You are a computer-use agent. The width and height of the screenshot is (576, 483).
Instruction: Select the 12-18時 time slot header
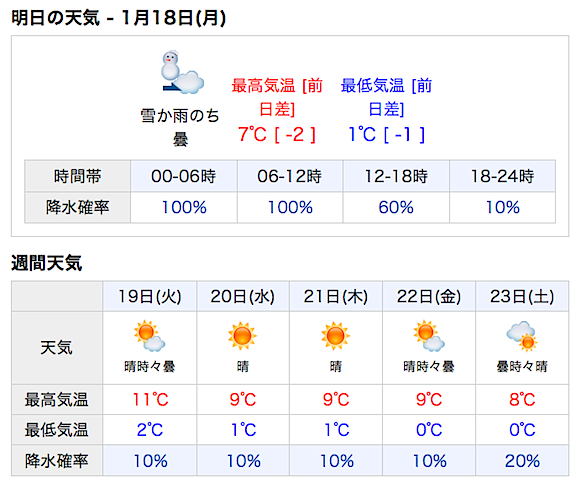pos(396,176)
